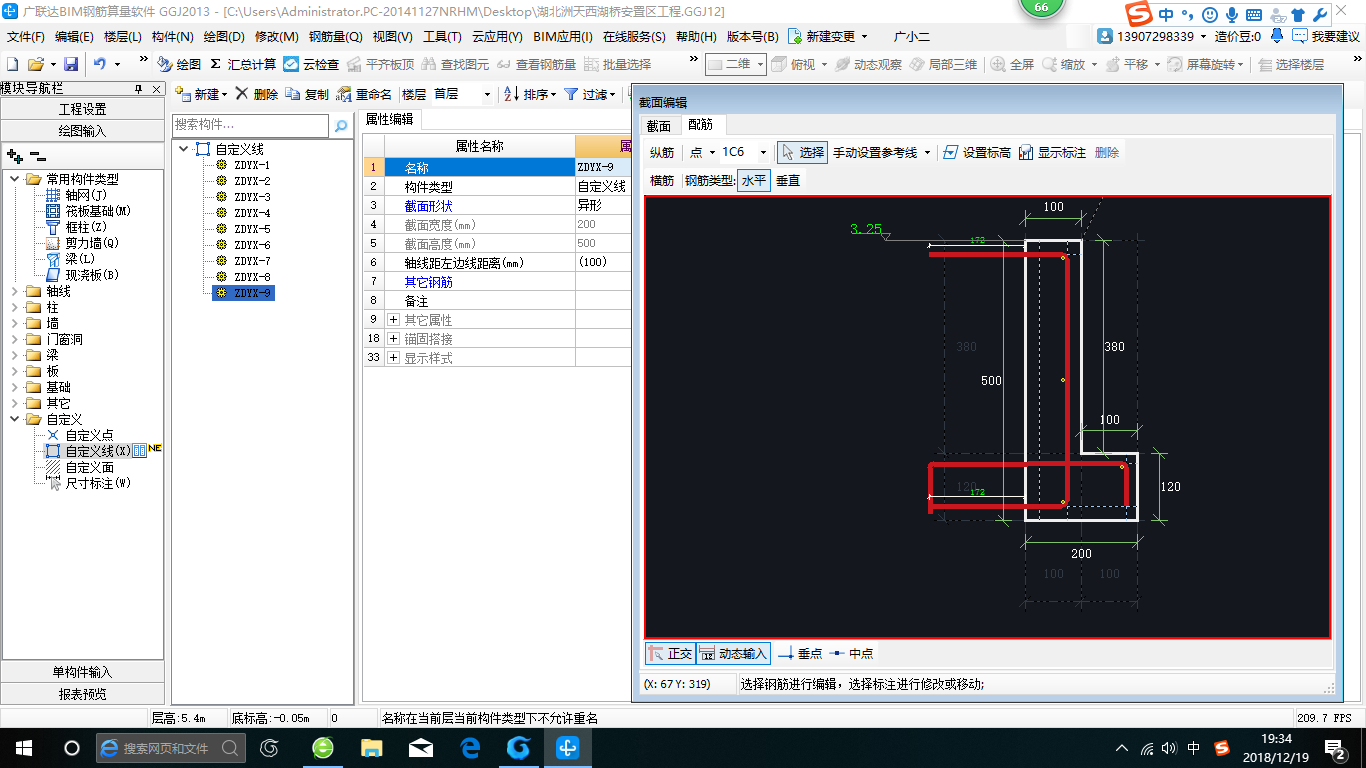Select 尺寸标注(W) tree item

(x=97, y=483)
